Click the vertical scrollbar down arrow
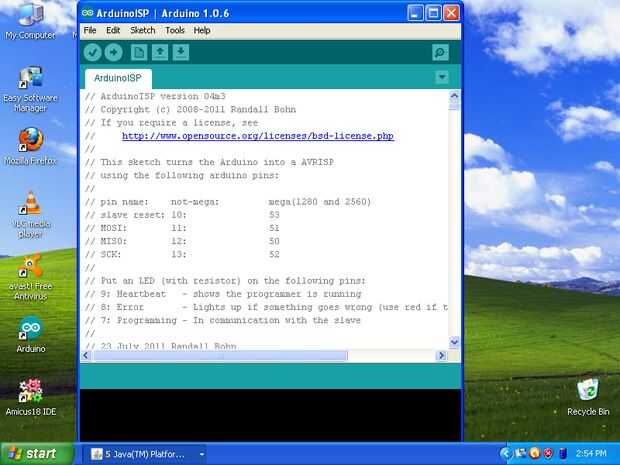Viewport: 620px width, 465px height. point(454,341)
